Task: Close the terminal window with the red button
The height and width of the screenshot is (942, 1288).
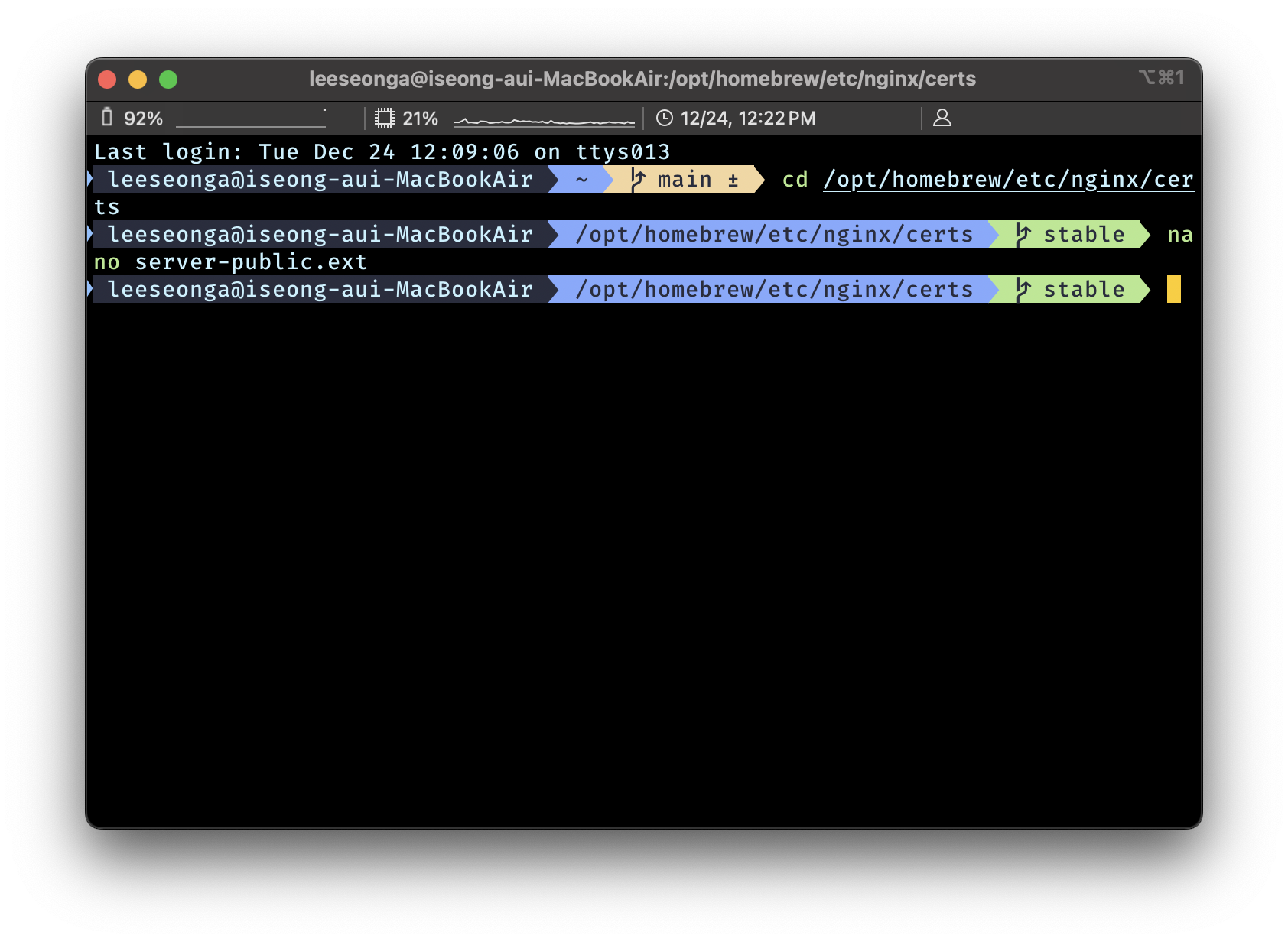Action: pos(107,80)
